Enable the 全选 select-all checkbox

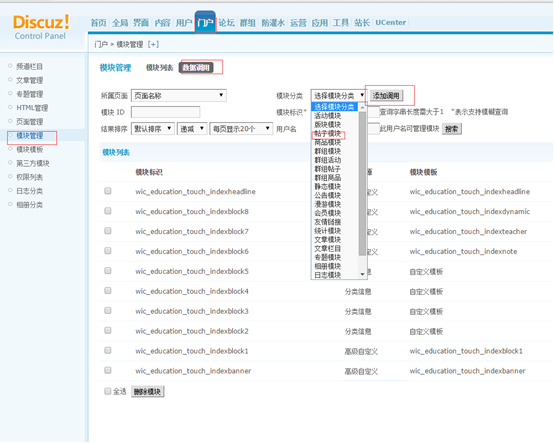tap(107, 391)
